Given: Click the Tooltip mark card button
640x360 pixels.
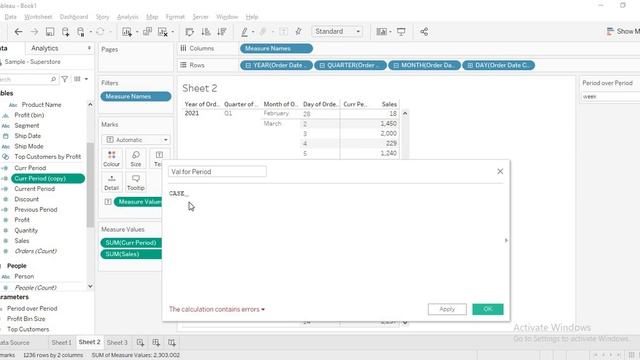Looking at the screenshot, I should pyautogui.click(x=136, y=182).
